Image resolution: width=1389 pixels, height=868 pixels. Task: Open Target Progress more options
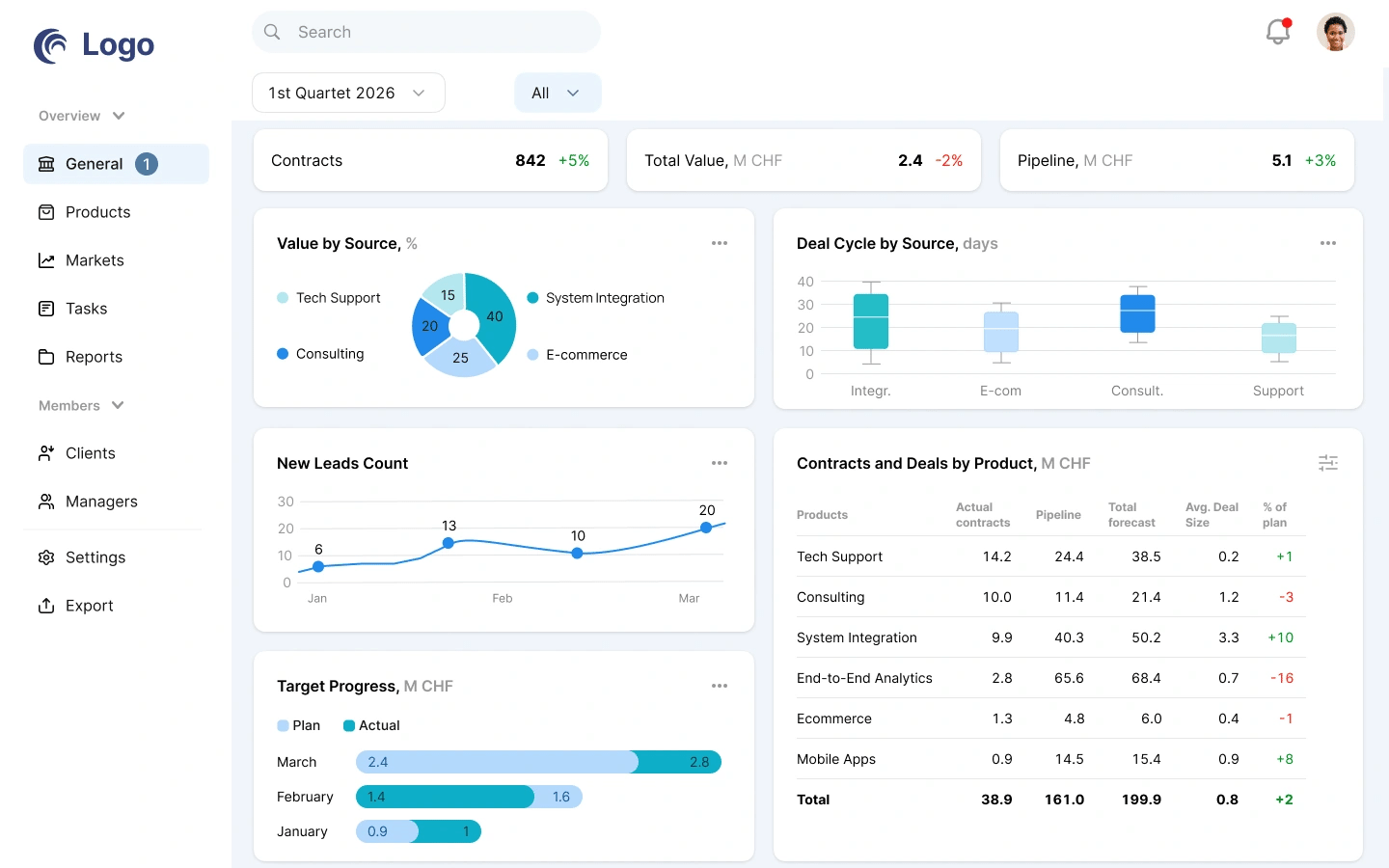(720, 686)
